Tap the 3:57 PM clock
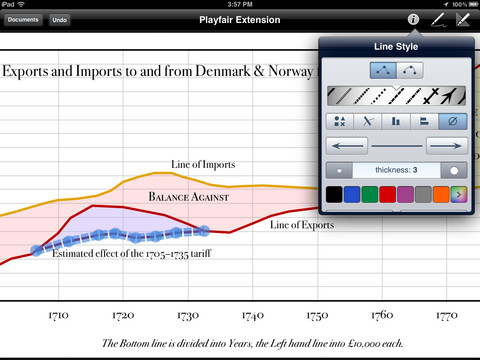 pyautogui.click(x=240, y=4)
